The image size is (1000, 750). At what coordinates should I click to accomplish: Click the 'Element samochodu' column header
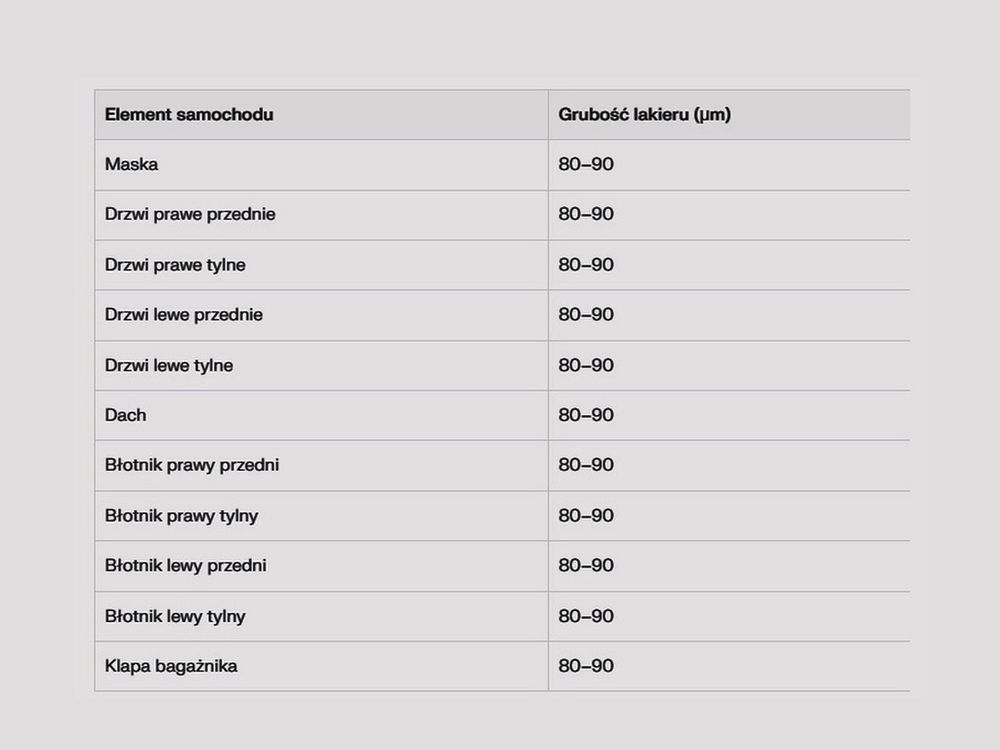321,115
